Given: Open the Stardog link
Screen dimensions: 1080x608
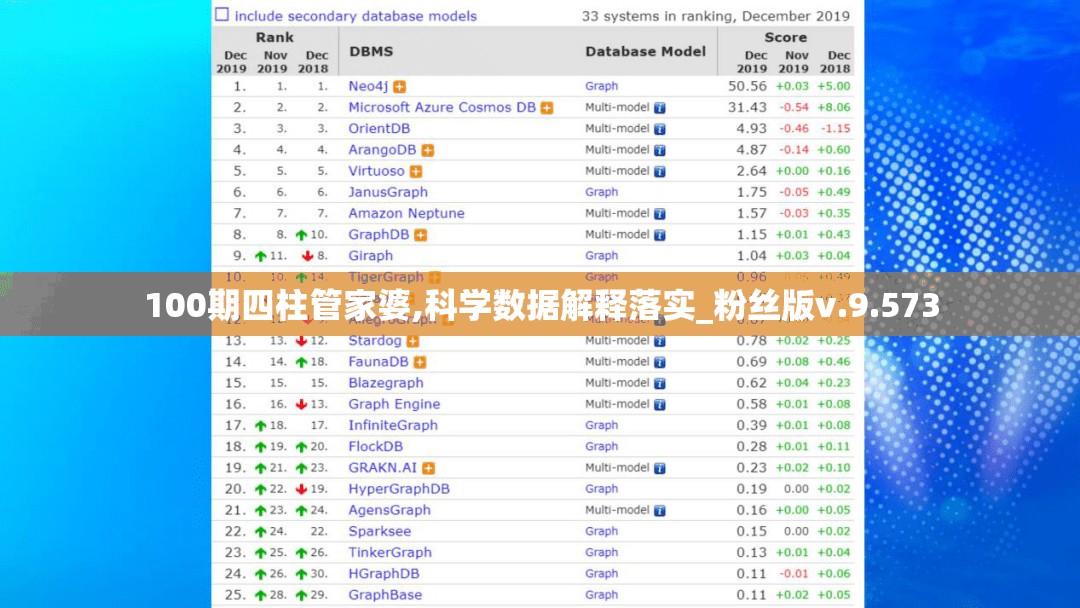Looking at the screenshot, I should [x=375, y=341].
